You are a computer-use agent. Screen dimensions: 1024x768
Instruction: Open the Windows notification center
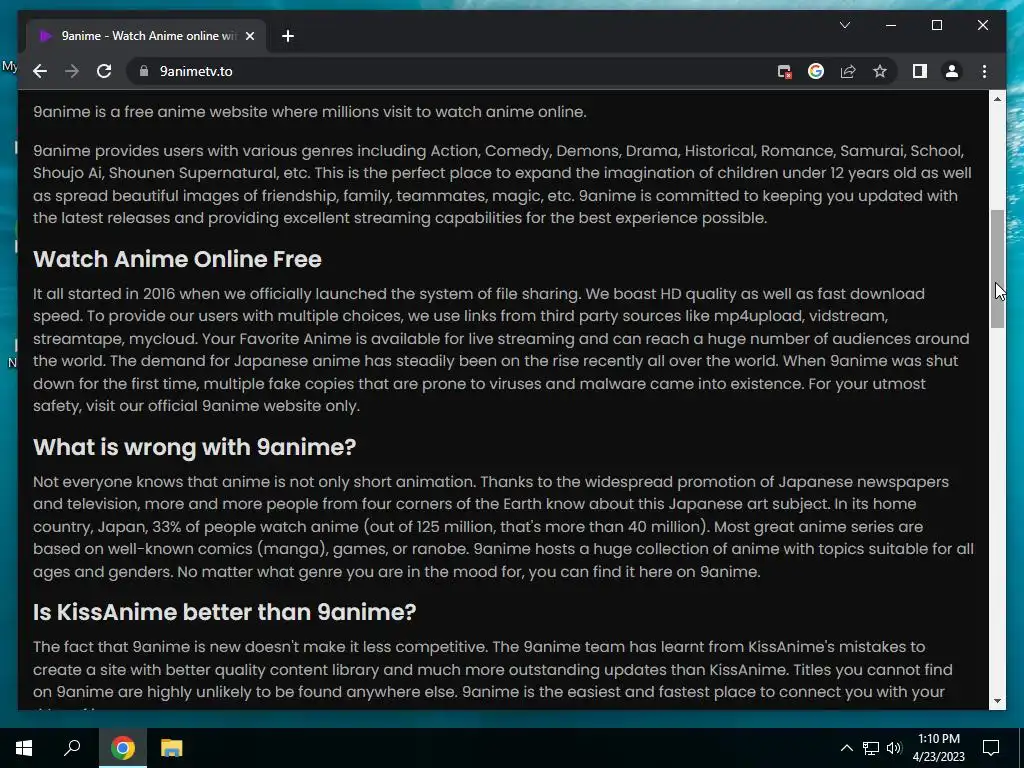991,748
